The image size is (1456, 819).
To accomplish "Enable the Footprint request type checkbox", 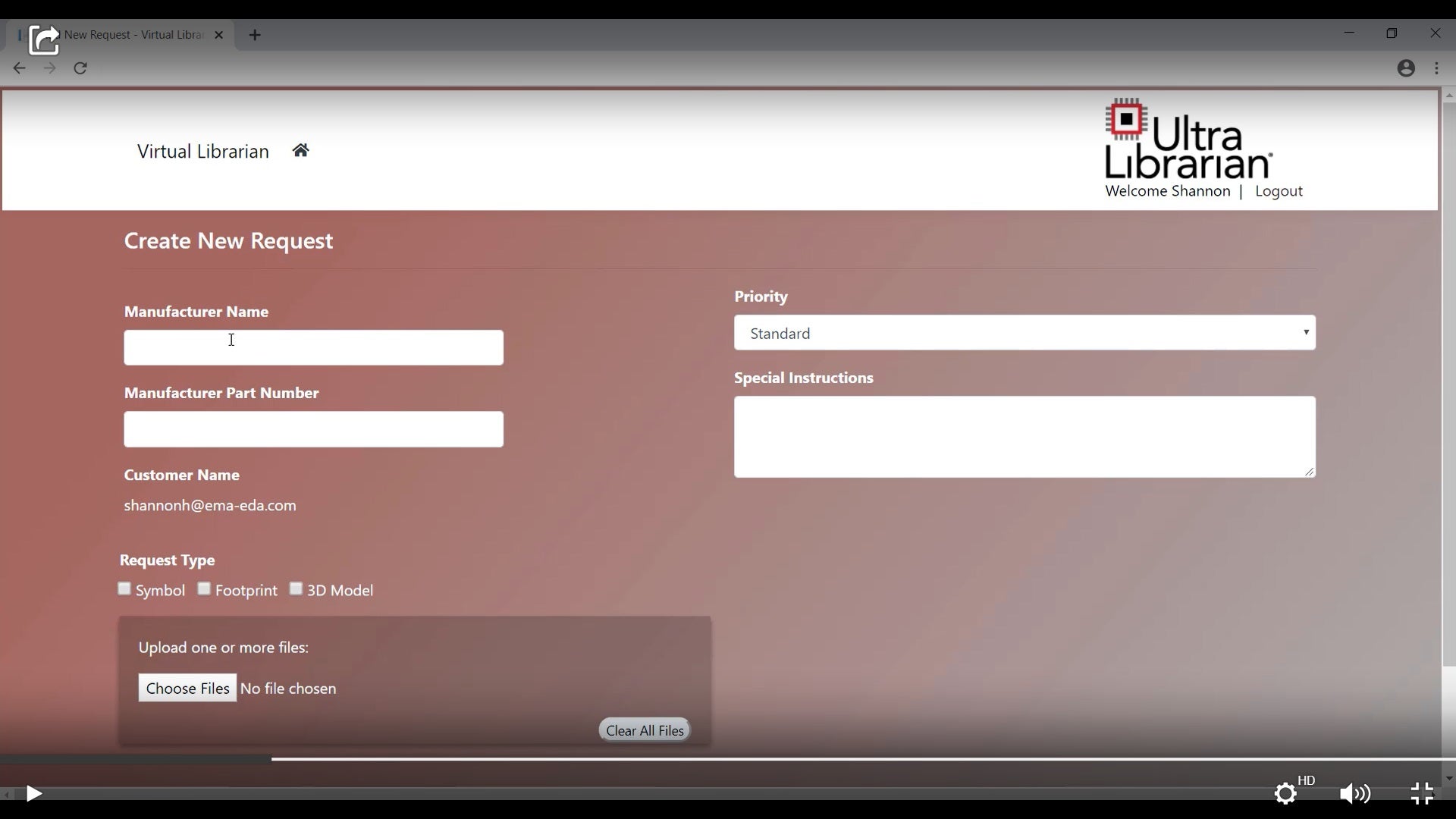I will tap(204, 588).
